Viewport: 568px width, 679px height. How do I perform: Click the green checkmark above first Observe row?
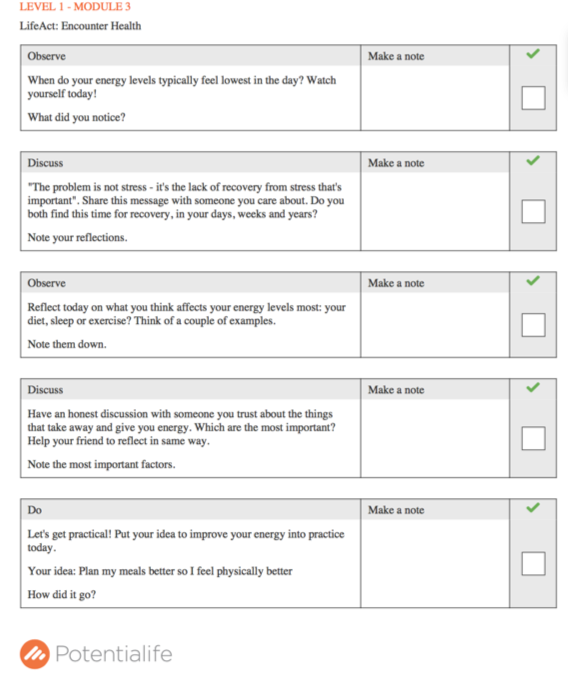click(x=533, y=54)
